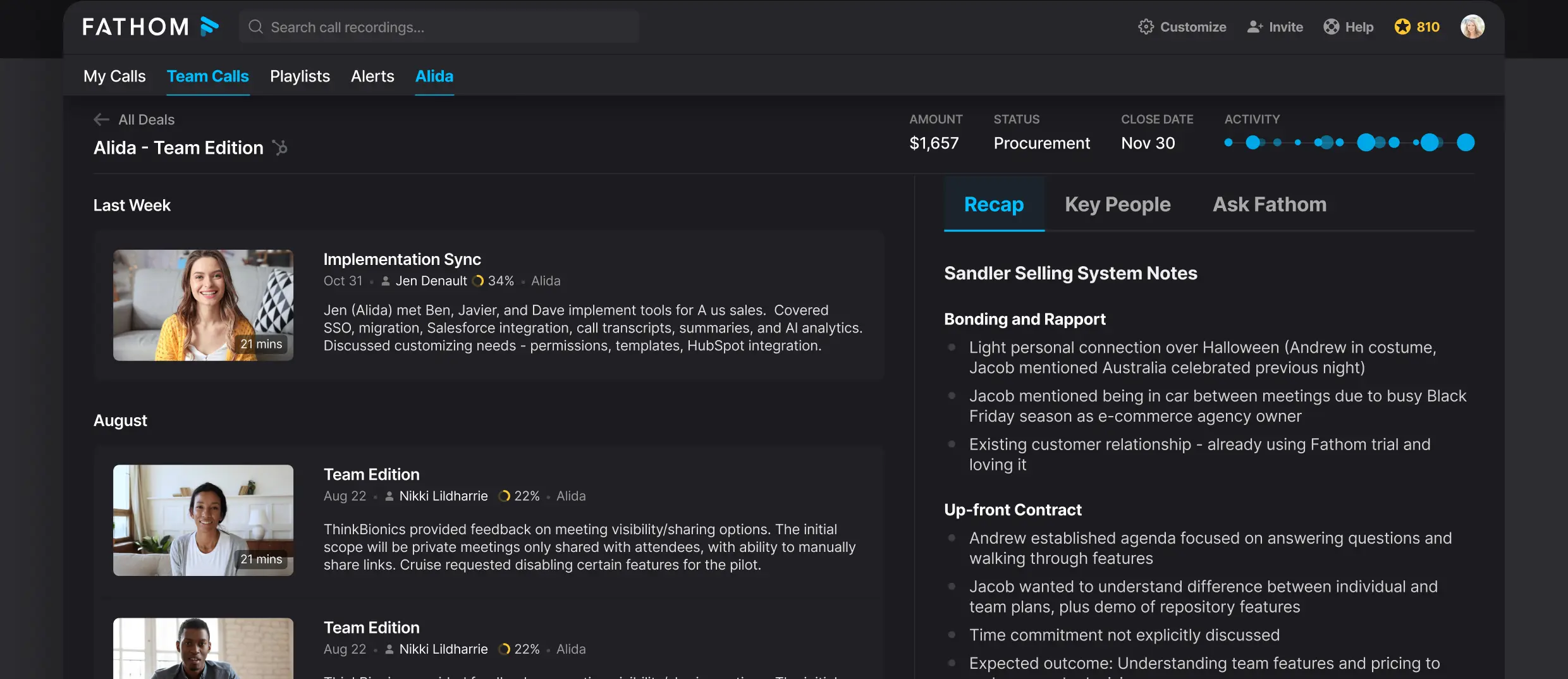Image resolution: width=1568 pixels, height=679 pixels.
Task: Open the Playlists tab
Action: (300, 76)
